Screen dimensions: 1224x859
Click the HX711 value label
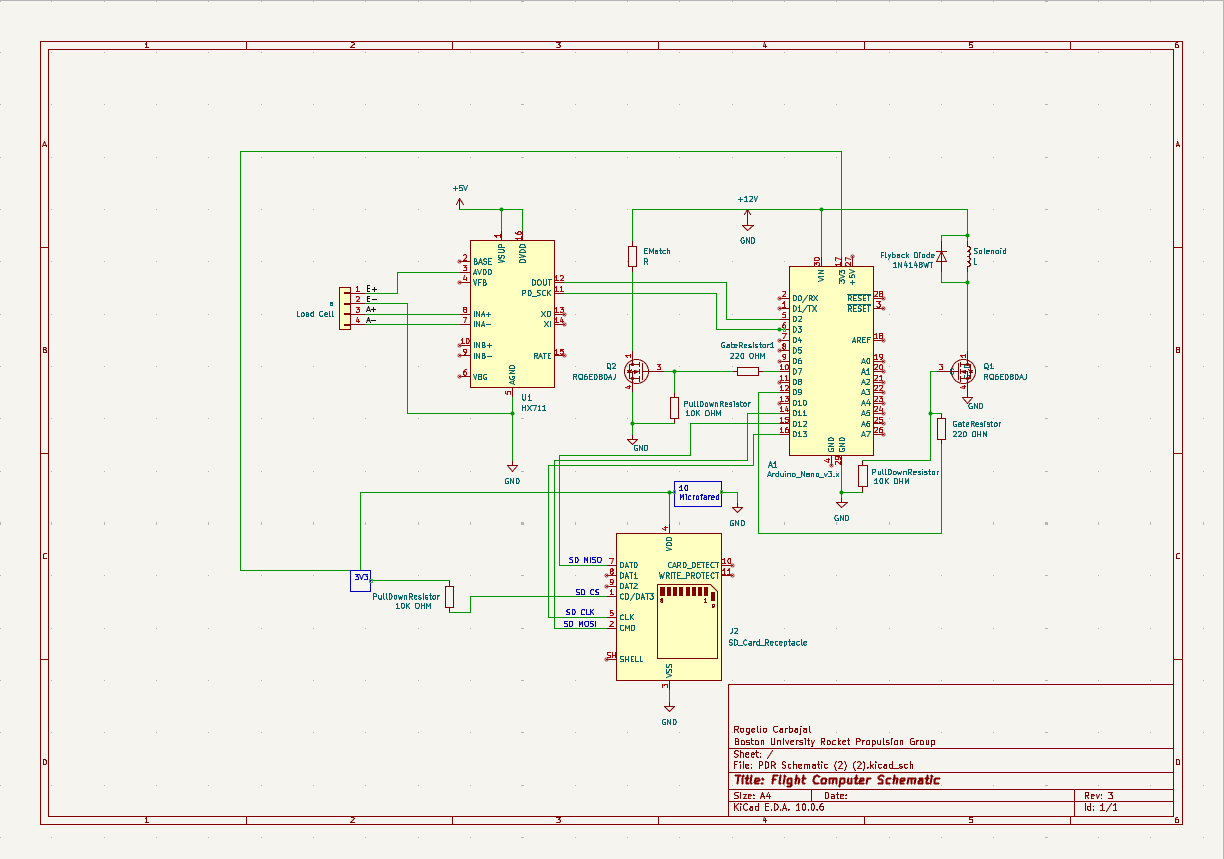pos(534,408)
